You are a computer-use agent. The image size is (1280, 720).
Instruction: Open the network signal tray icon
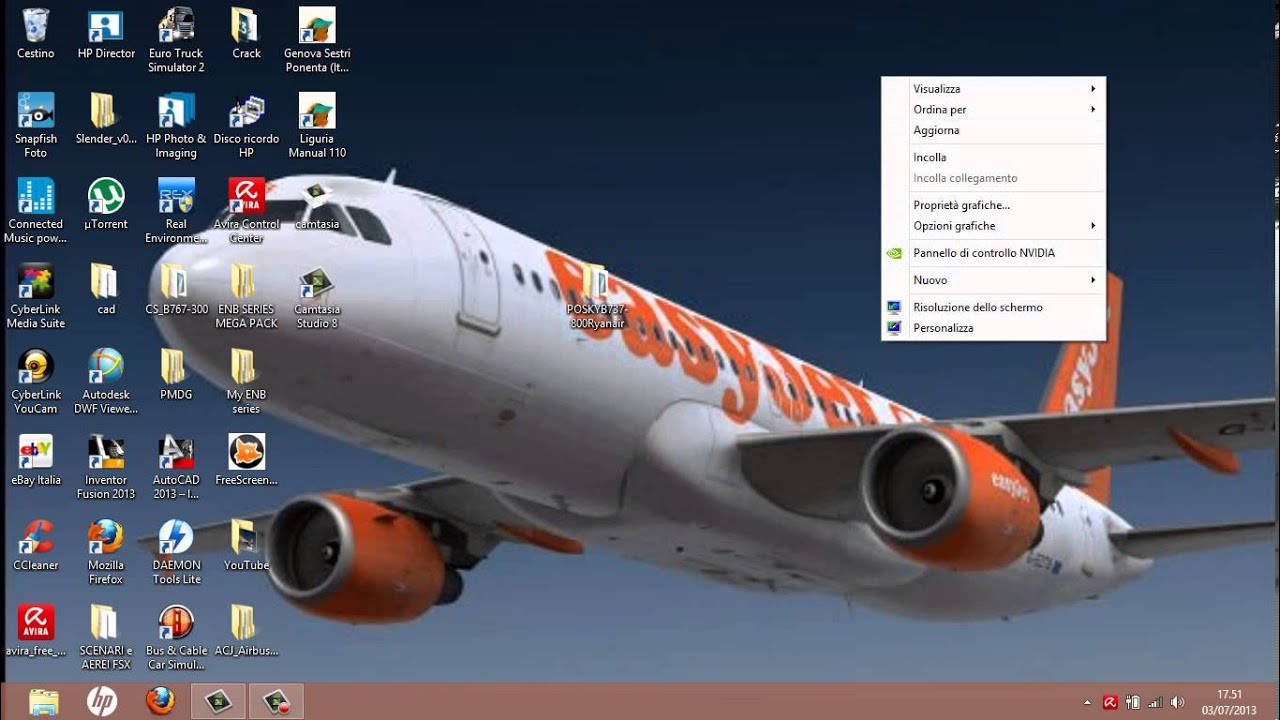click(1155, 703)
